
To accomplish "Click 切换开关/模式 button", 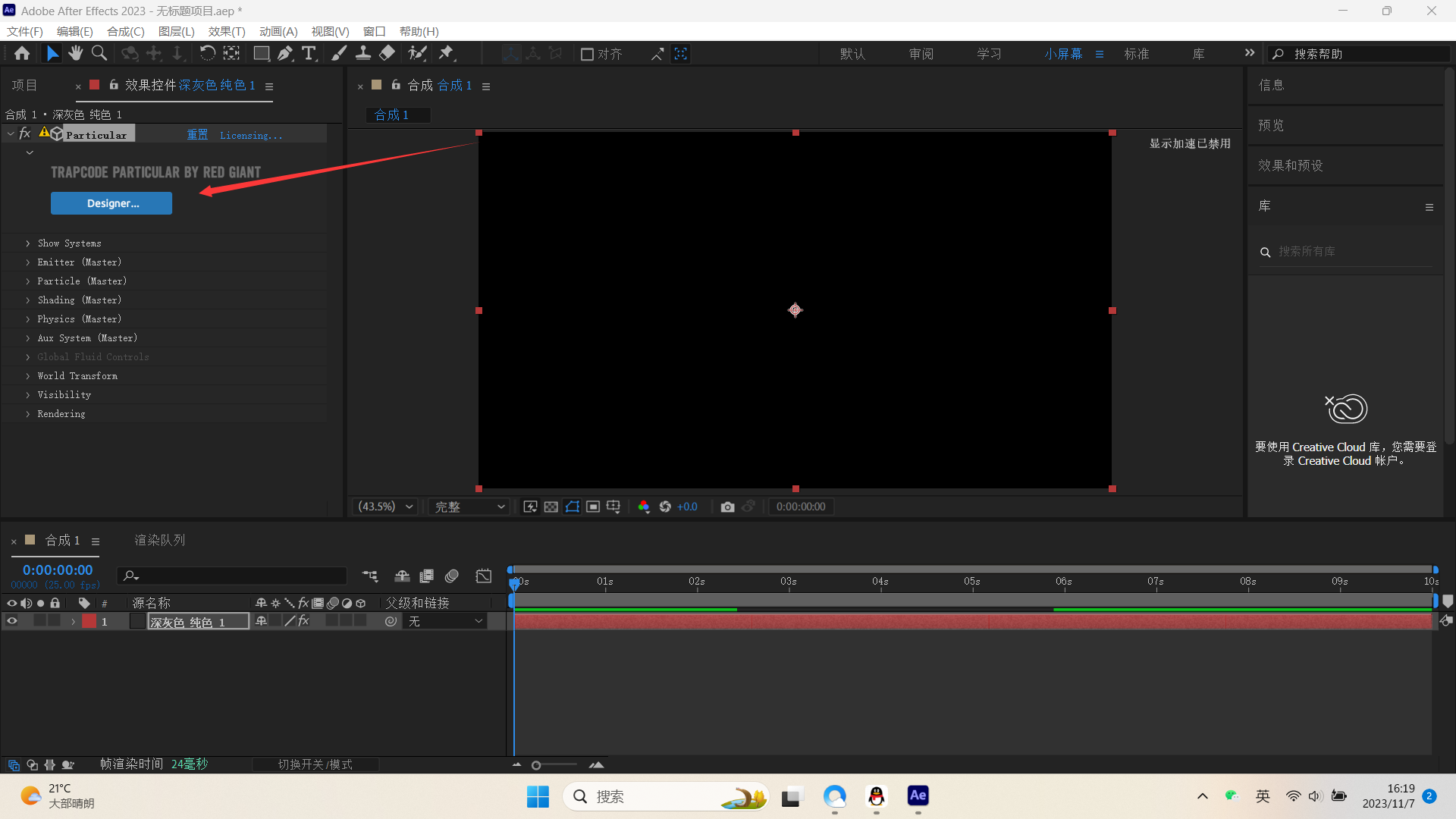I will click(x=315, y=764).
